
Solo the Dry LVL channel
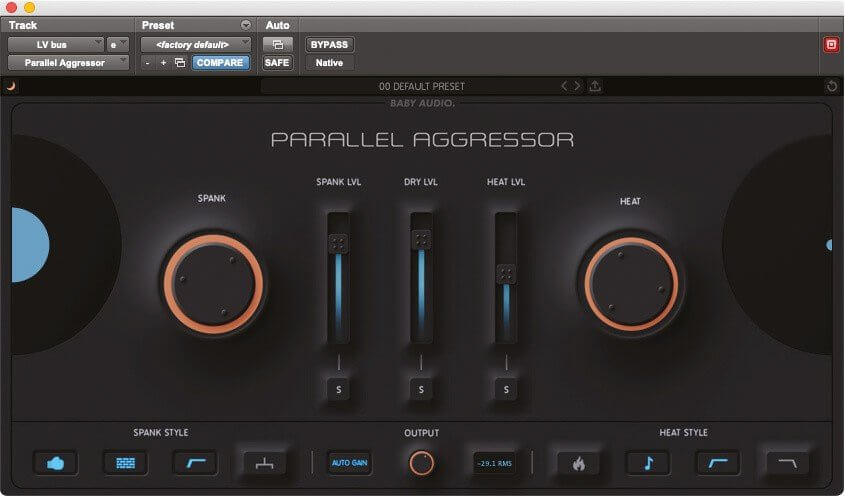click(421, 389)
